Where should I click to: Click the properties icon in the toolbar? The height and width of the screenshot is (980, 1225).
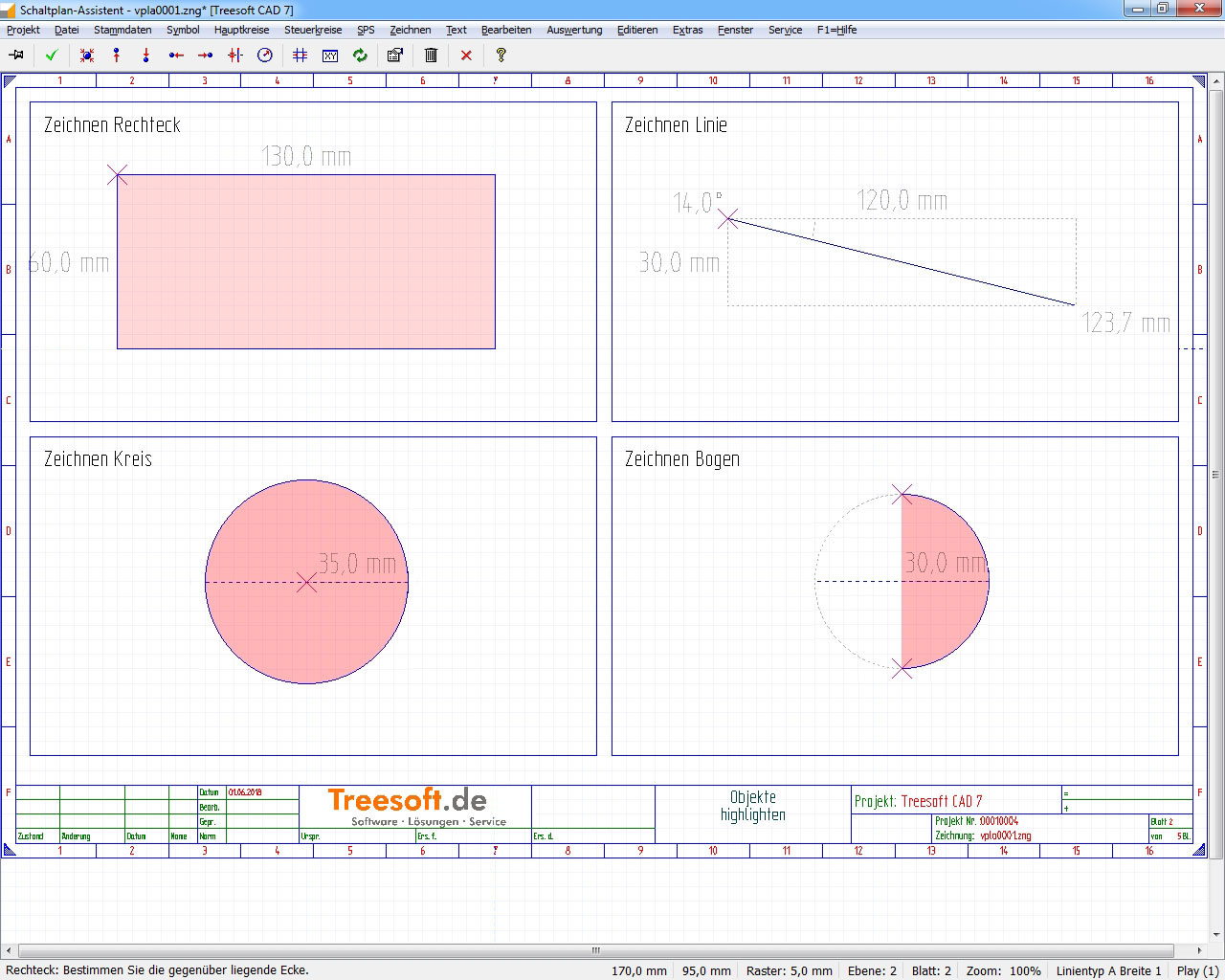[x=394, y=56]
